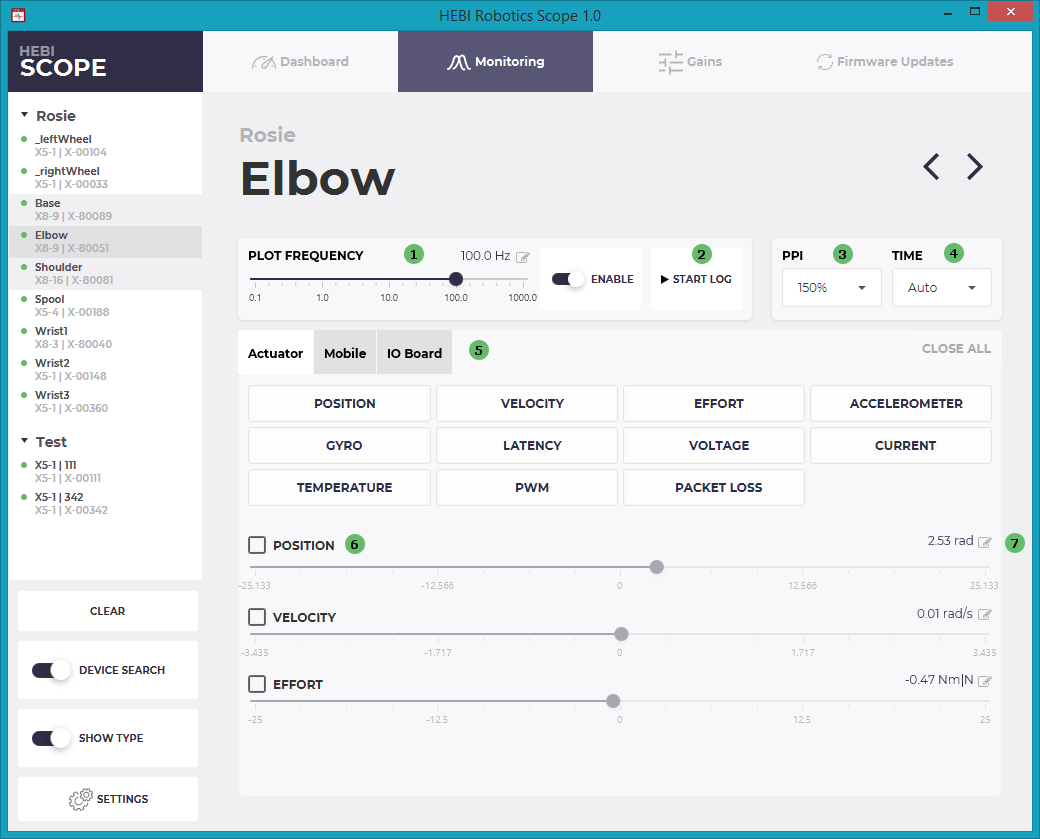Turn off the DEVICE SEARCH toggle
Screen dimensions: 1040x839
click(50, 670)
